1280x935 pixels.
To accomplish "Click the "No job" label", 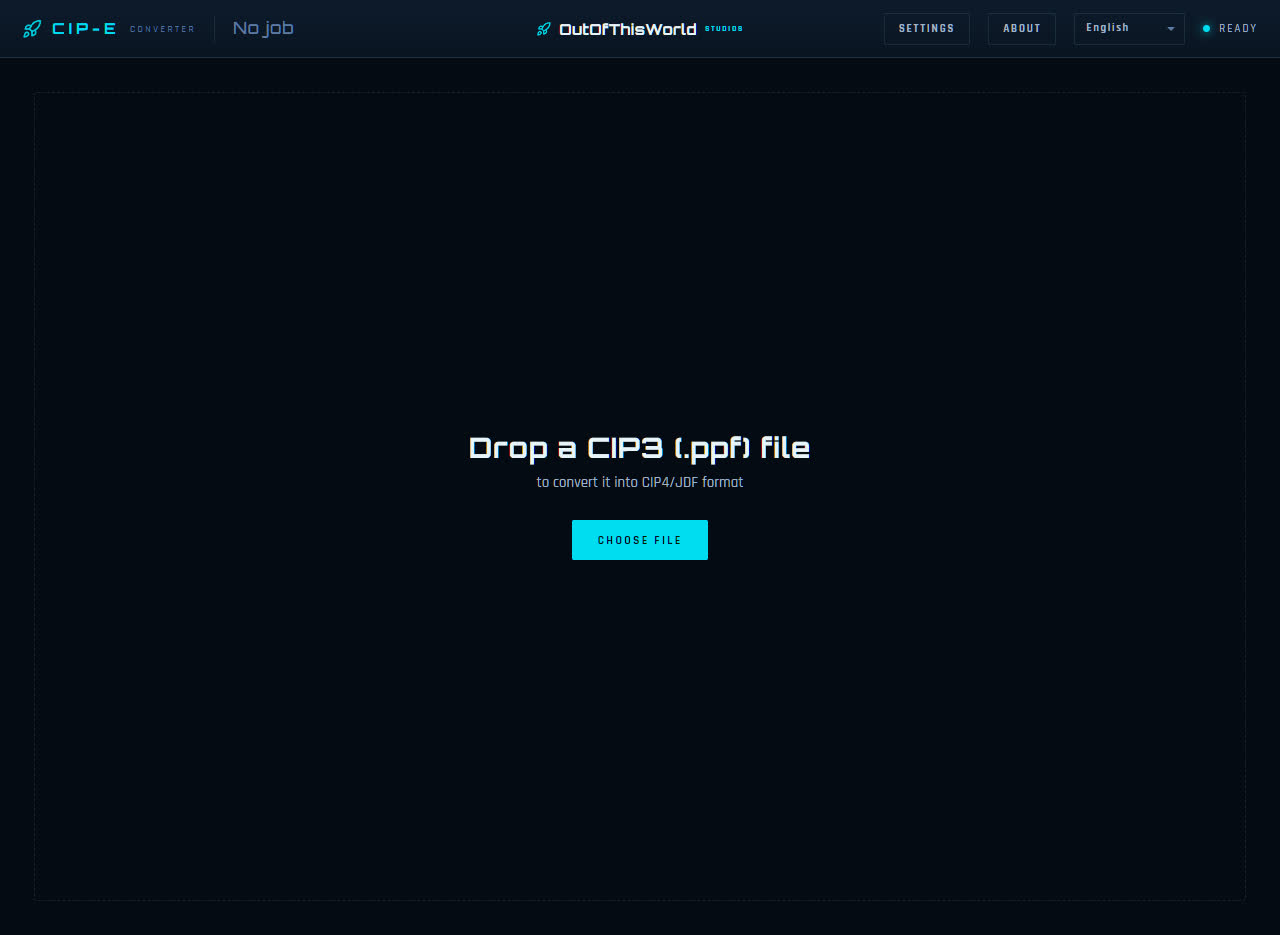I will tap(263, 28).
